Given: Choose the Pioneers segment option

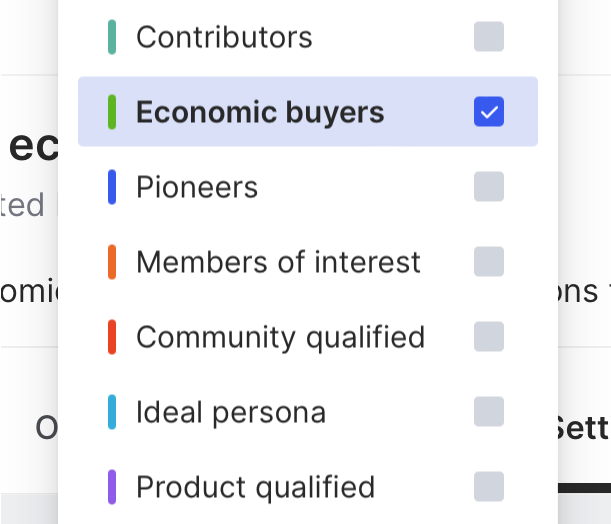Looking at the screenshot, I should (x=197, y=187).
